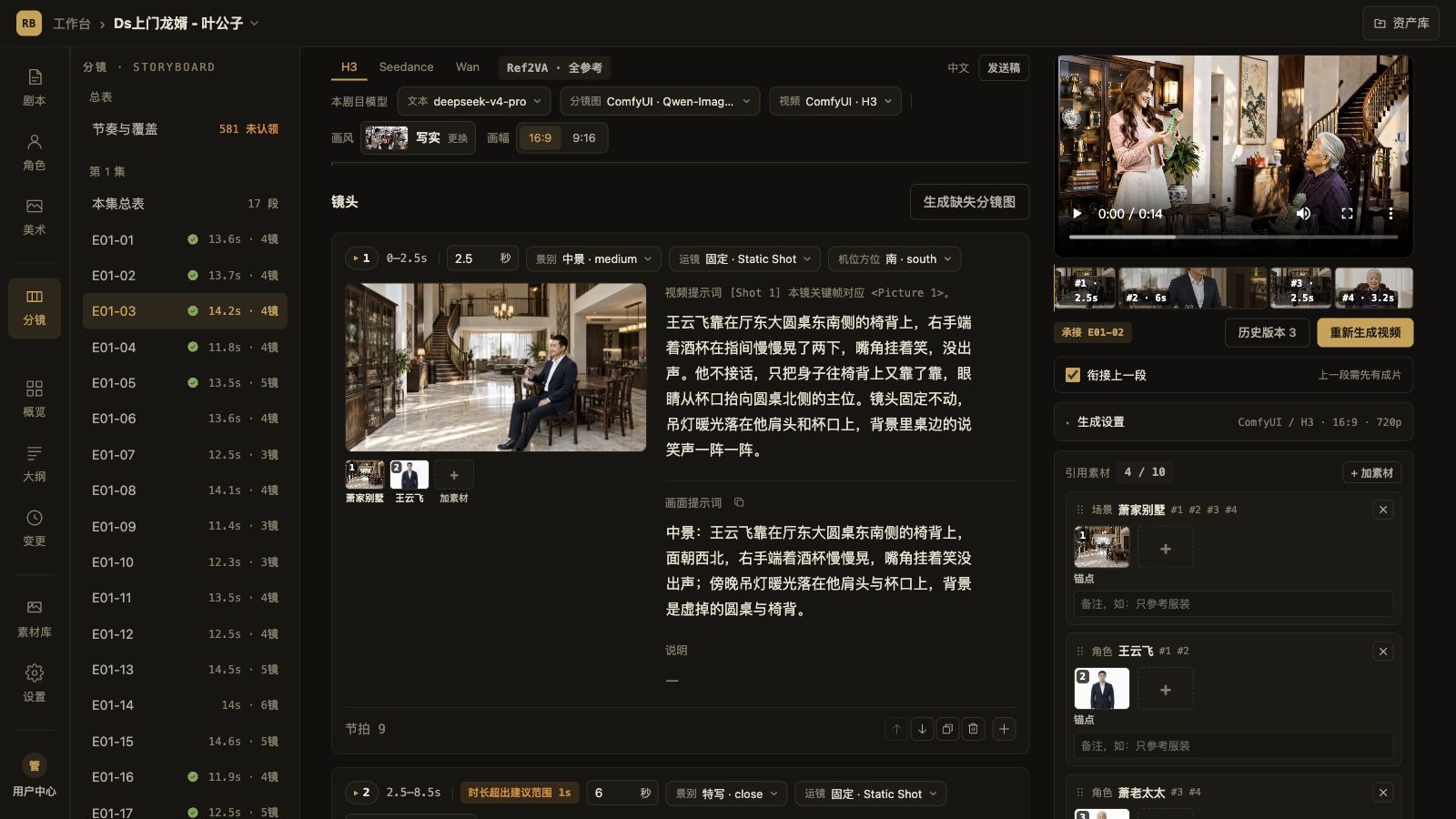The height and width of the screenshot is (819, 1456).
Task: Mute the preview video volume icon
Action: [1303, 214]
